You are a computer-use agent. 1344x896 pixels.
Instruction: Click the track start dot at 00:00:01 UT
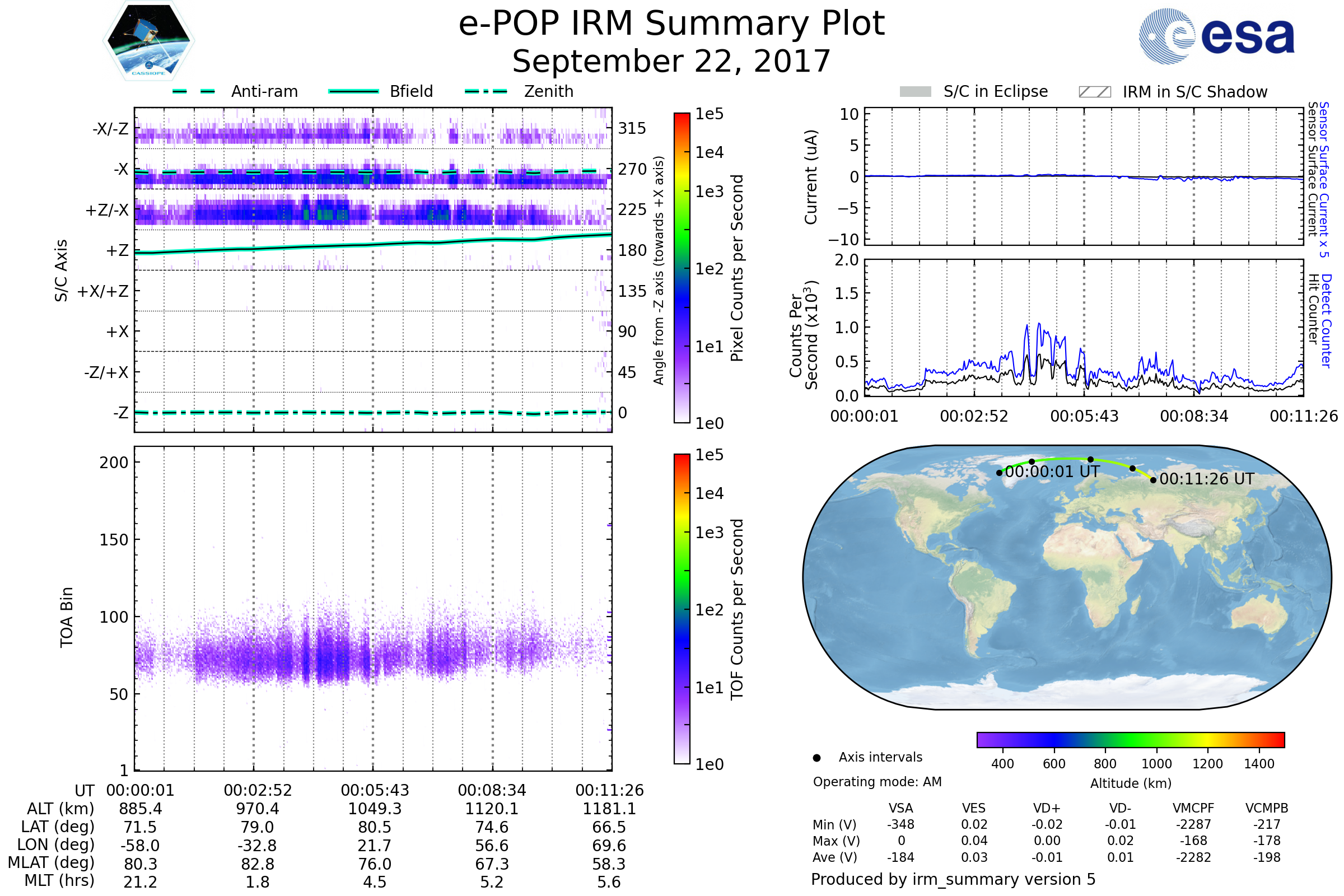pyautogui.click(x=999, y=473)
